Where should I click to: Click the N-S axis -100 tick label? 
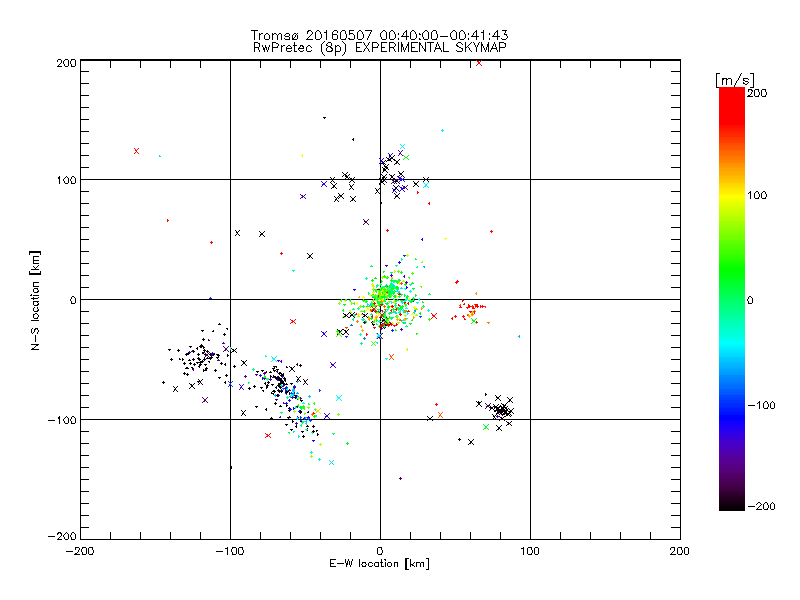(x=62, y=420)
